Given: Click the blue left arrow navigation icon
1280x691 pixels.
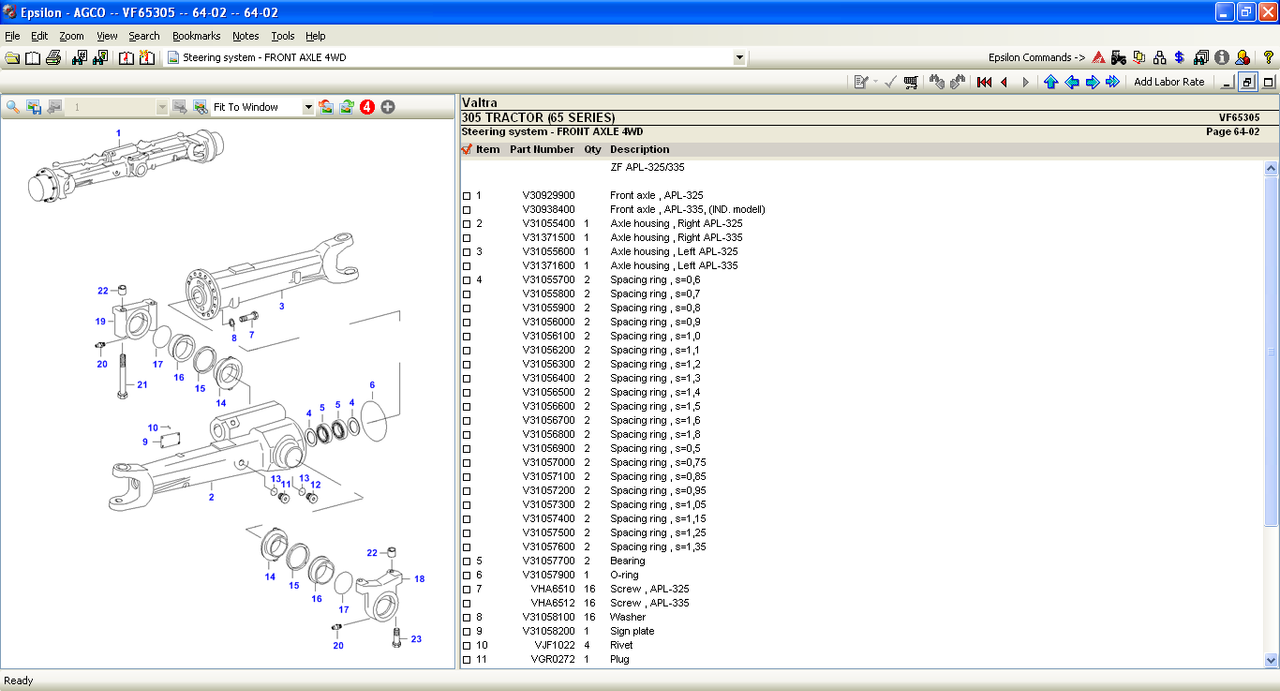Looking at the screenshot, I should pyautogui.click(x=1071, y=82).
